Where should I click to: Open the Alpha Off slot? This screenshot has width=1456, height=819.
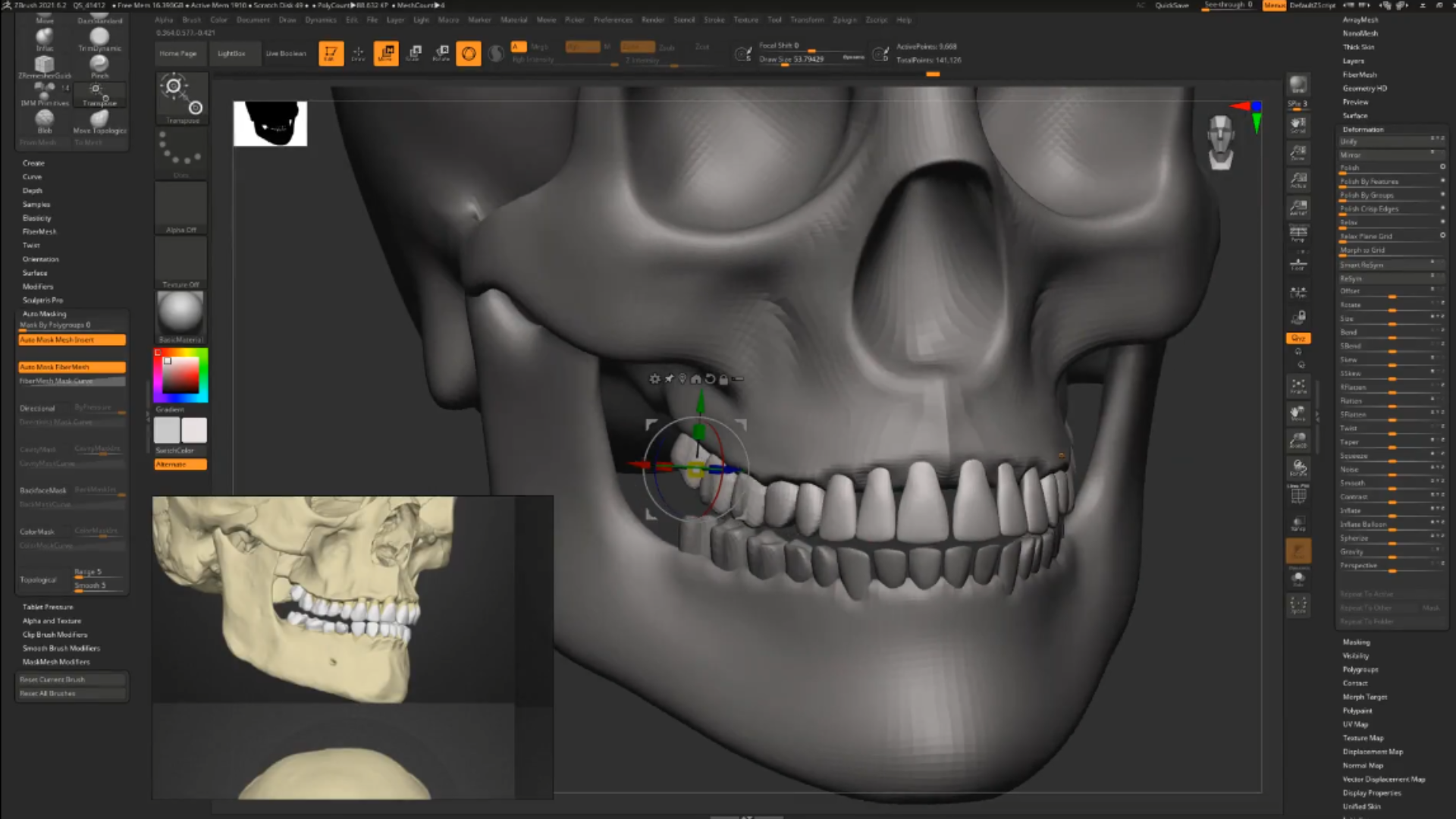coord(181,208)
